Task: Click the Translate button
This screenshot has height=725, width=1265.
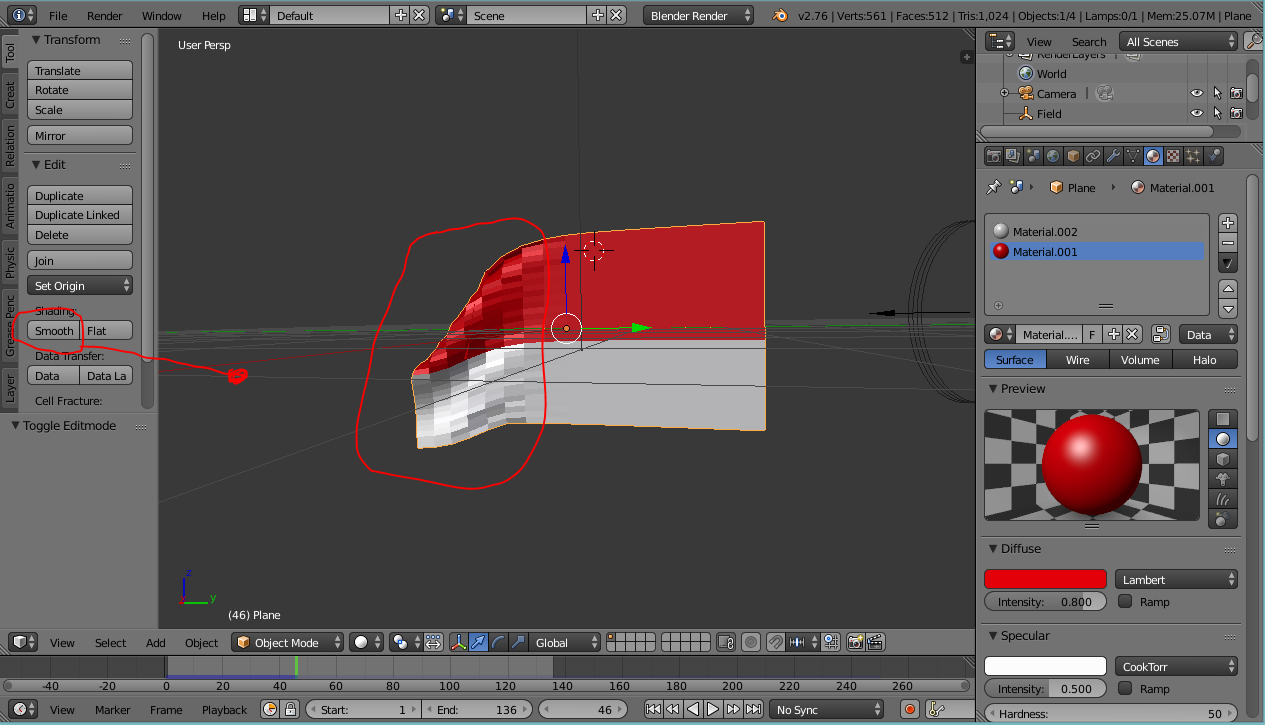Action: pyautogui.click(x=80, y=70)
